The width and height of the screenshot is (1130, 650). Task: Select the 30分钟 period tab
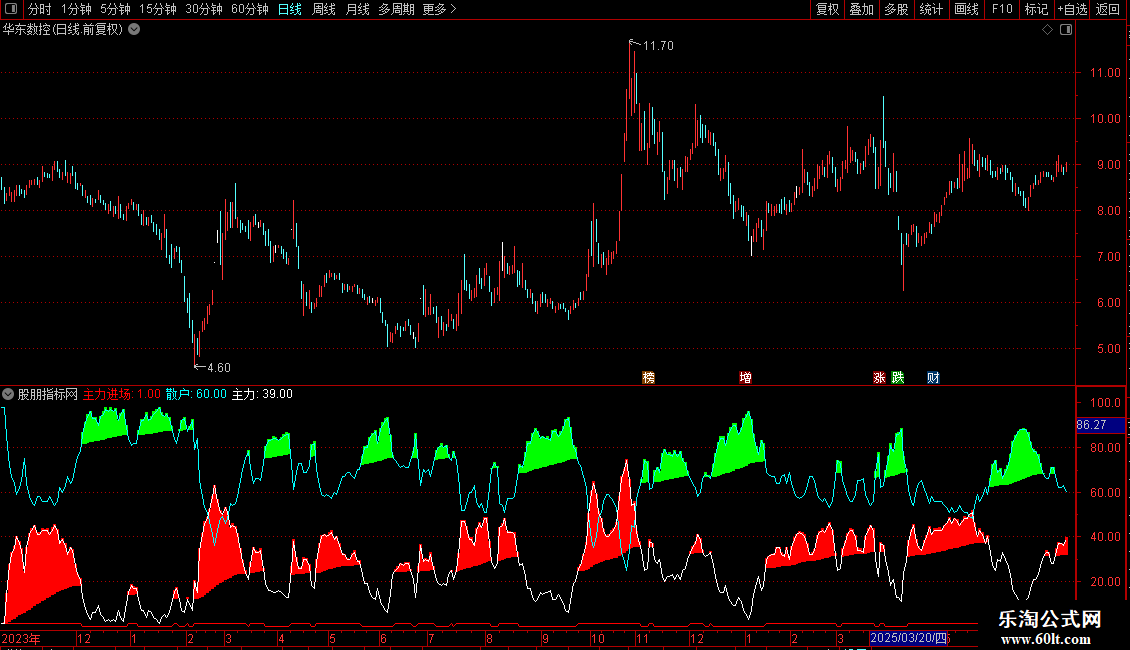[203, 9]
